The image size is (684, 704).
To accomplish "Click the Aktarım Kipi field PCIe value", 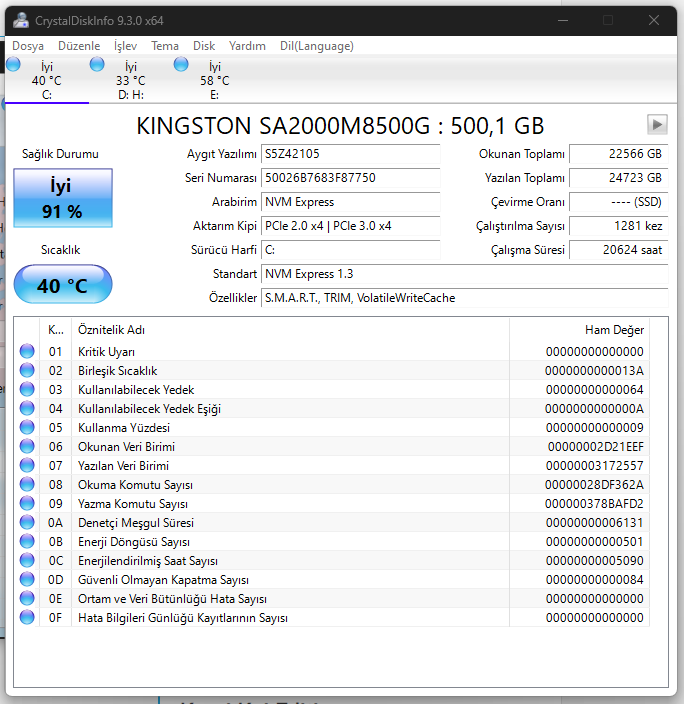I will (350, 226).
